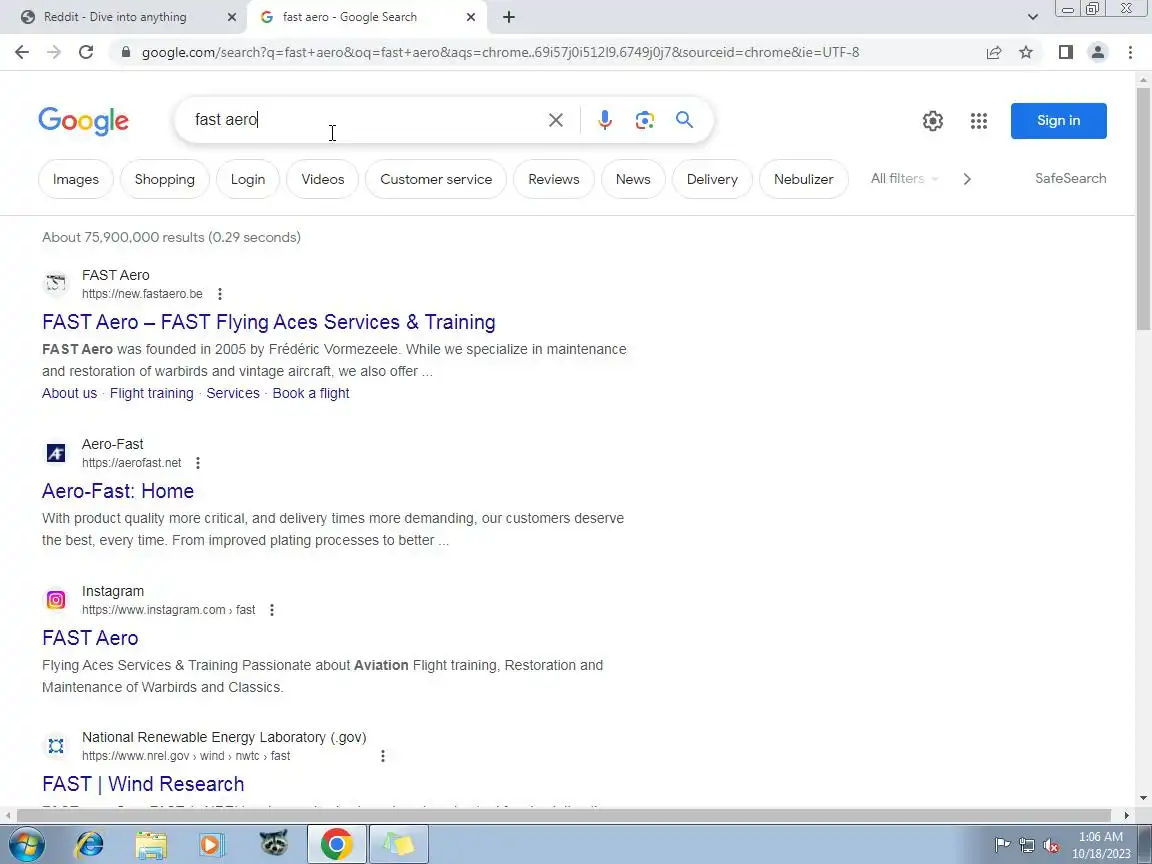The image size is (1152, 864).
Task: Open more options for Instagram result
Action: pyautogui.click(x=272, y=610)
